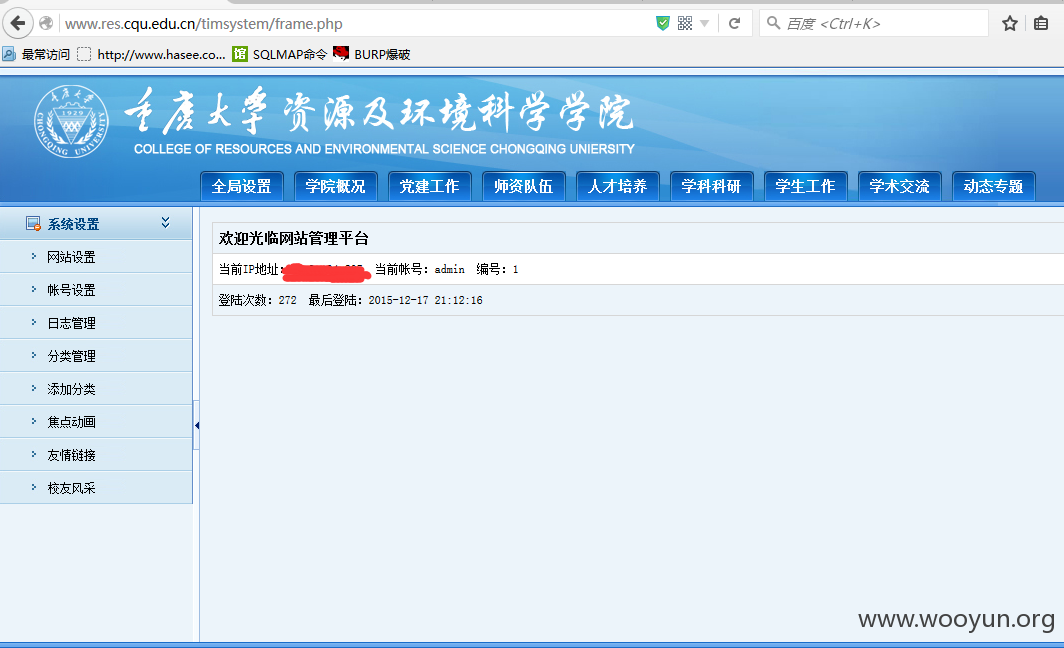This screenshot has height=648, width=1064.
Task: Collapse the sidebar with the splitter arrow
Action: tap(197, 425)
